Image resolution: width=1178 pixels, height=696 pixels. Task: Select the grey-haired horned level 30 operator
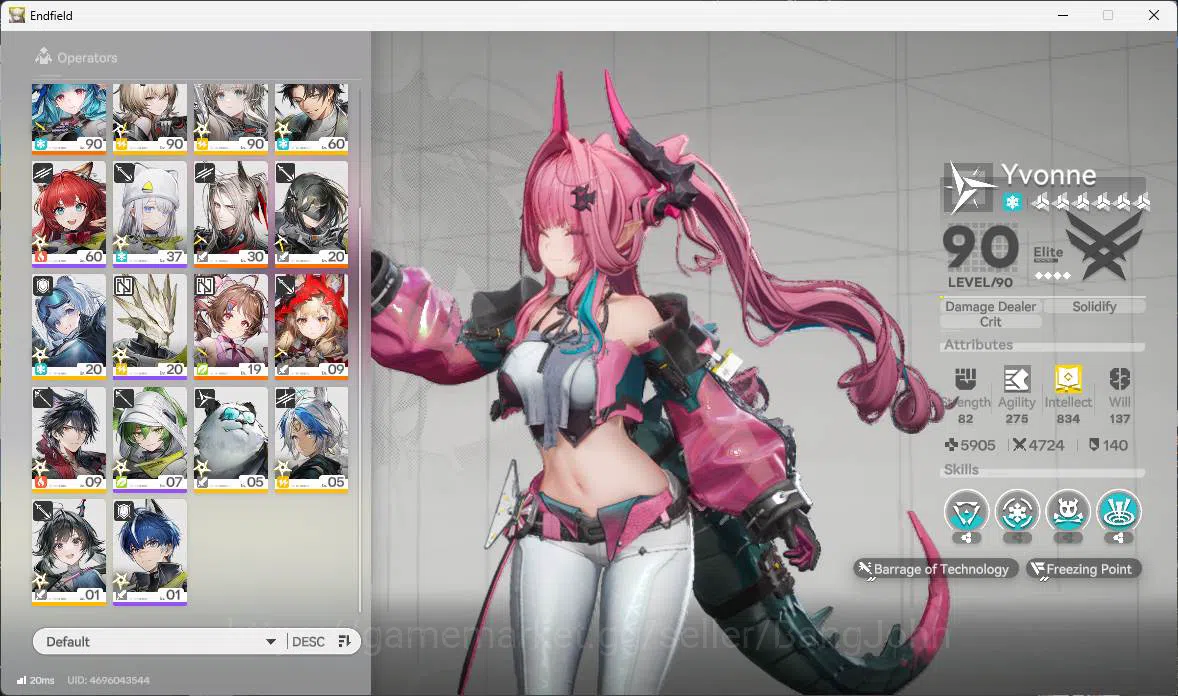[x=231, y=213]
